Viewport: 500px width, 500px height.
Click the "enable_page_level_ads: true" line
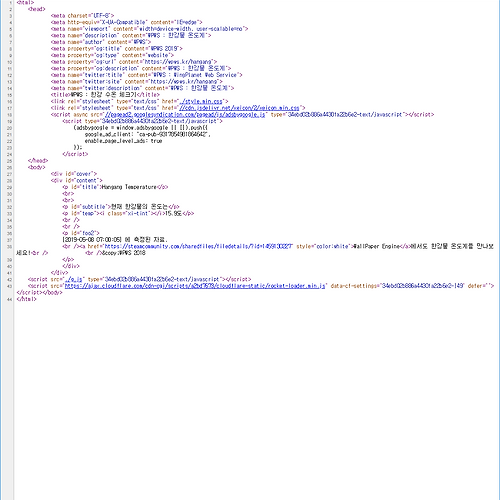[123, 141]
